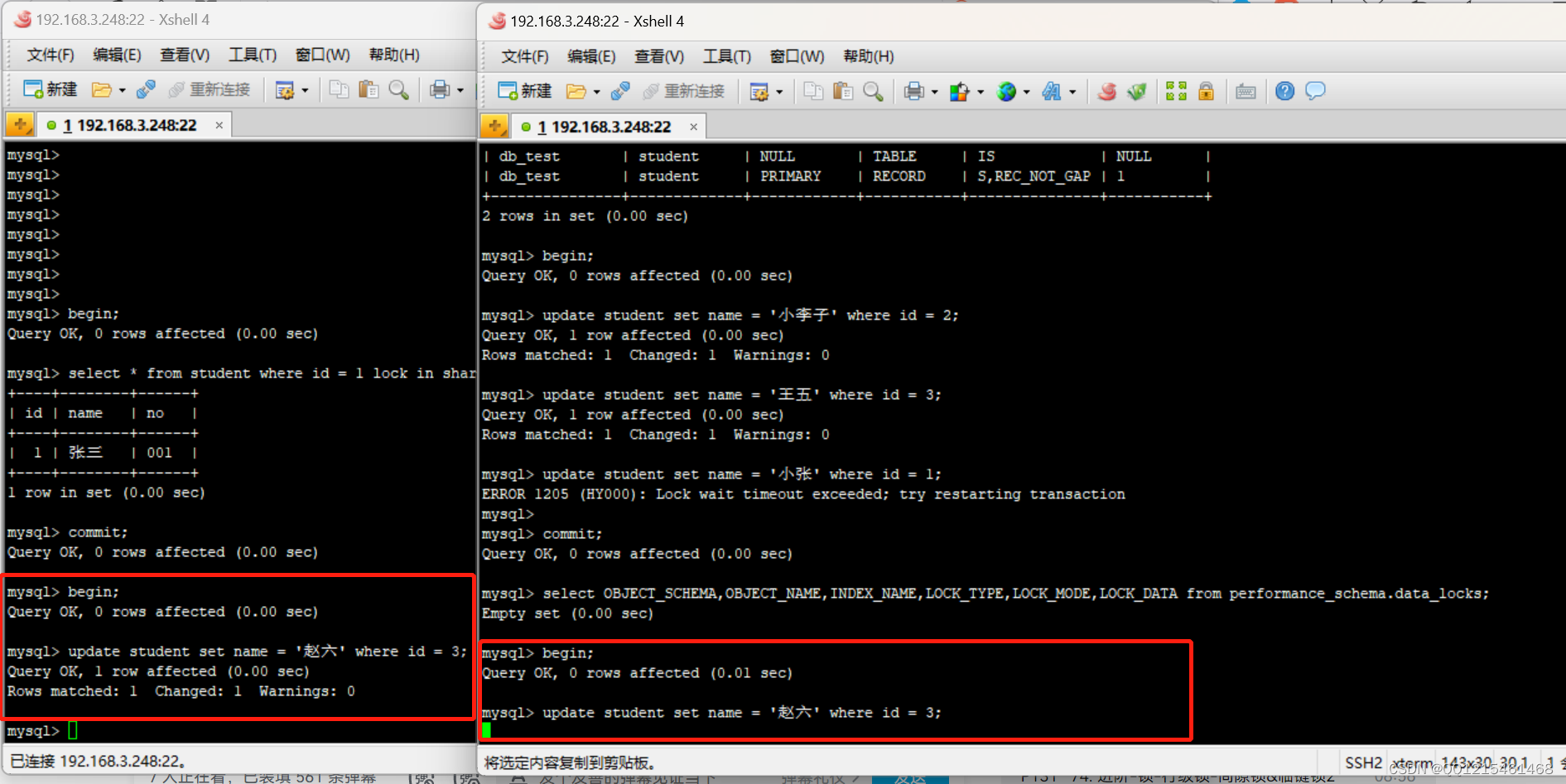Open 窗口(W) menu in right window
The width and height of the screenshot is (1566, 784).
[797, 56]
